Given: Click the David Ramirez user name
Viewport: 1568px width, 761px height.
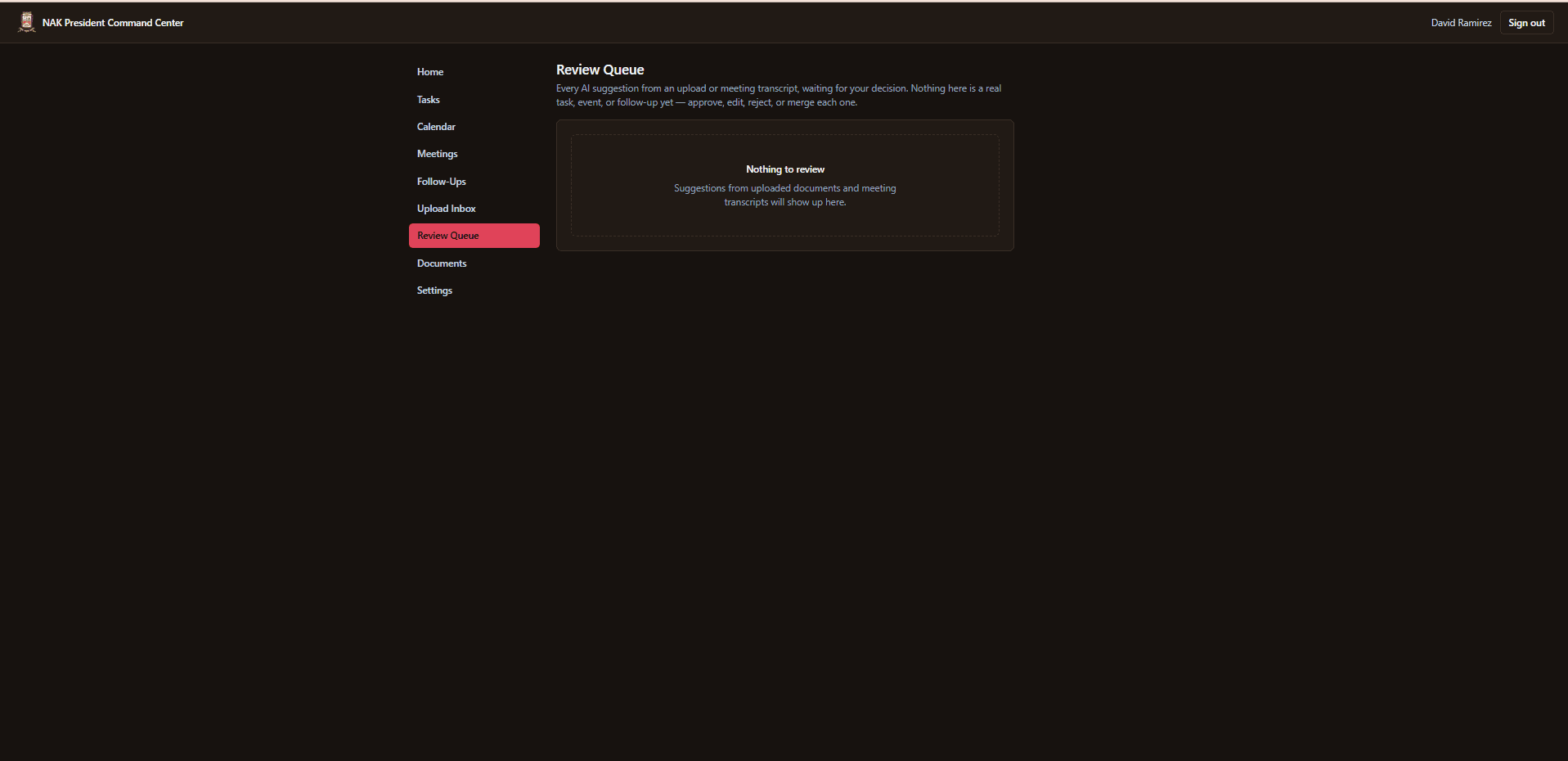Looking at the screenshot, I should 1461,23.
